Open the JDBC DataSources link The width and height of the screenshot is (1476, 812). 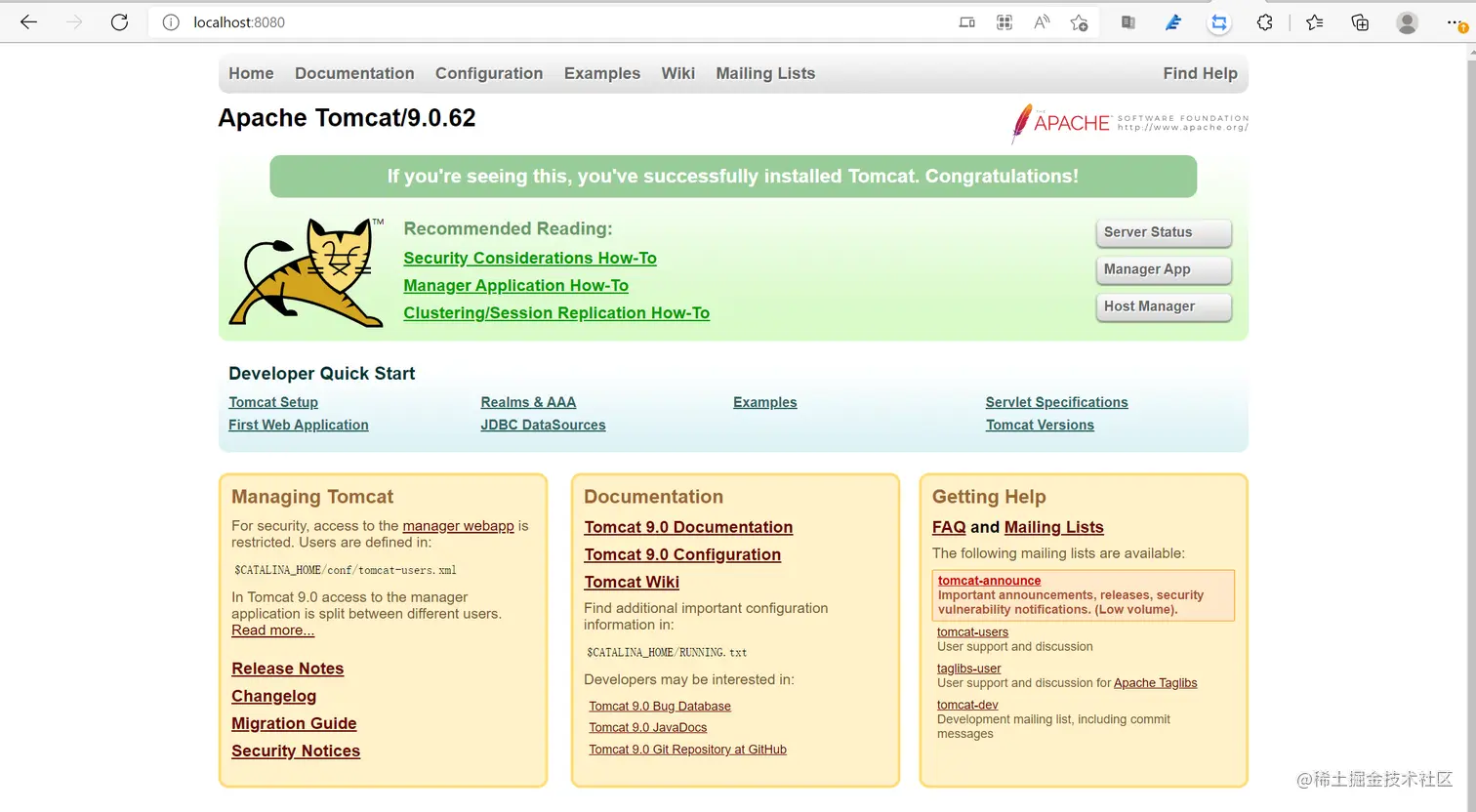[x=543, y=425]
